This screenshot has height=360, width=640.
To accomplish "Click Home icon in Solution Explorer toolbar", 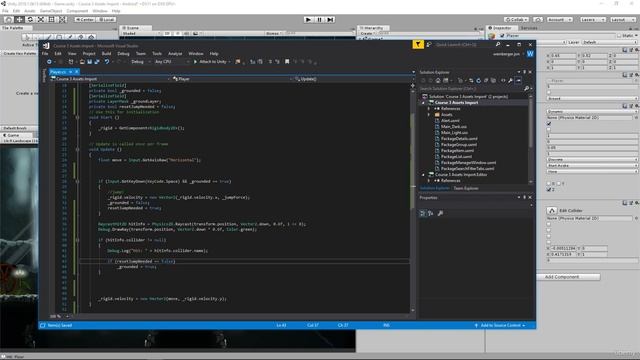I will click(x=438, y=80).
